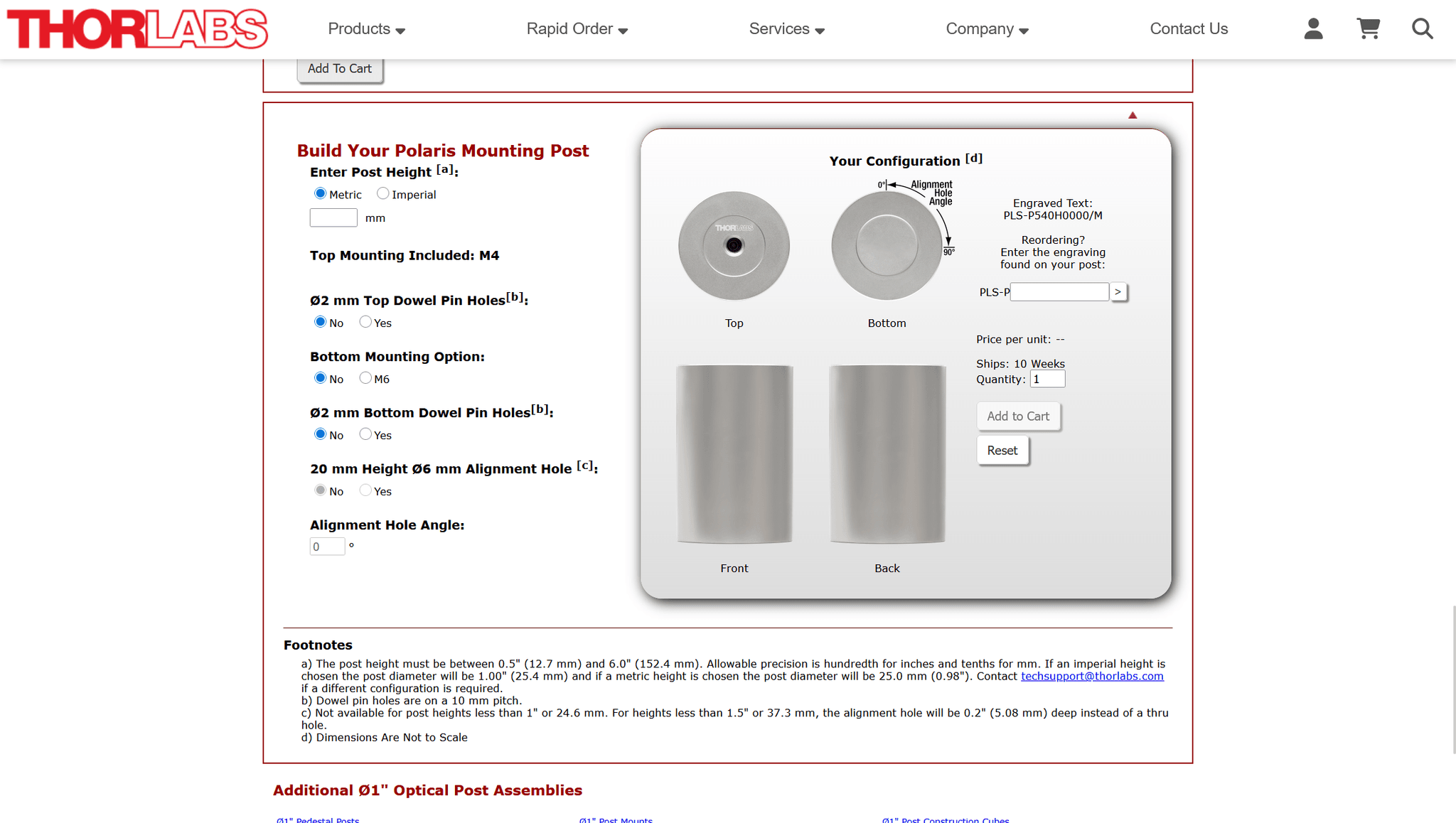The width and height of the screenshot is (1456, 823).
Task: Select Yes for Ø6 mm alignment hole
Action: tap(365, 490)
